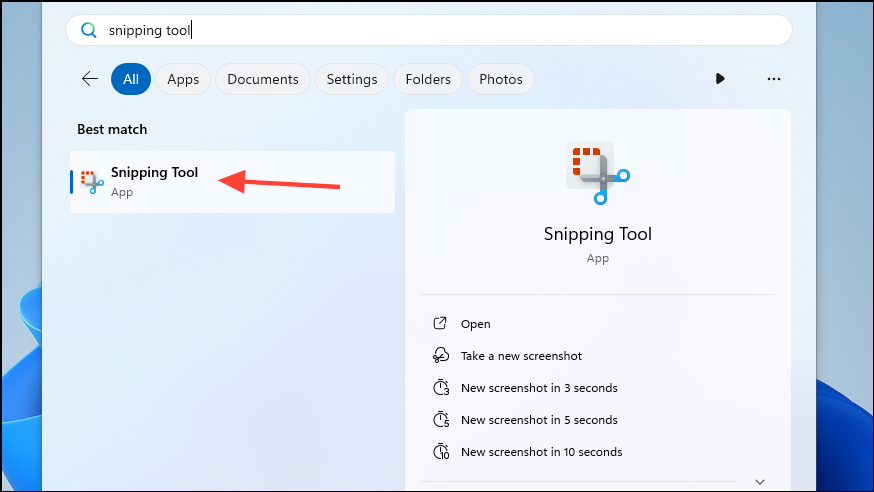874x492 pixels.
Task: Switch to the Folders filter tab
Action: click(428, 79)
